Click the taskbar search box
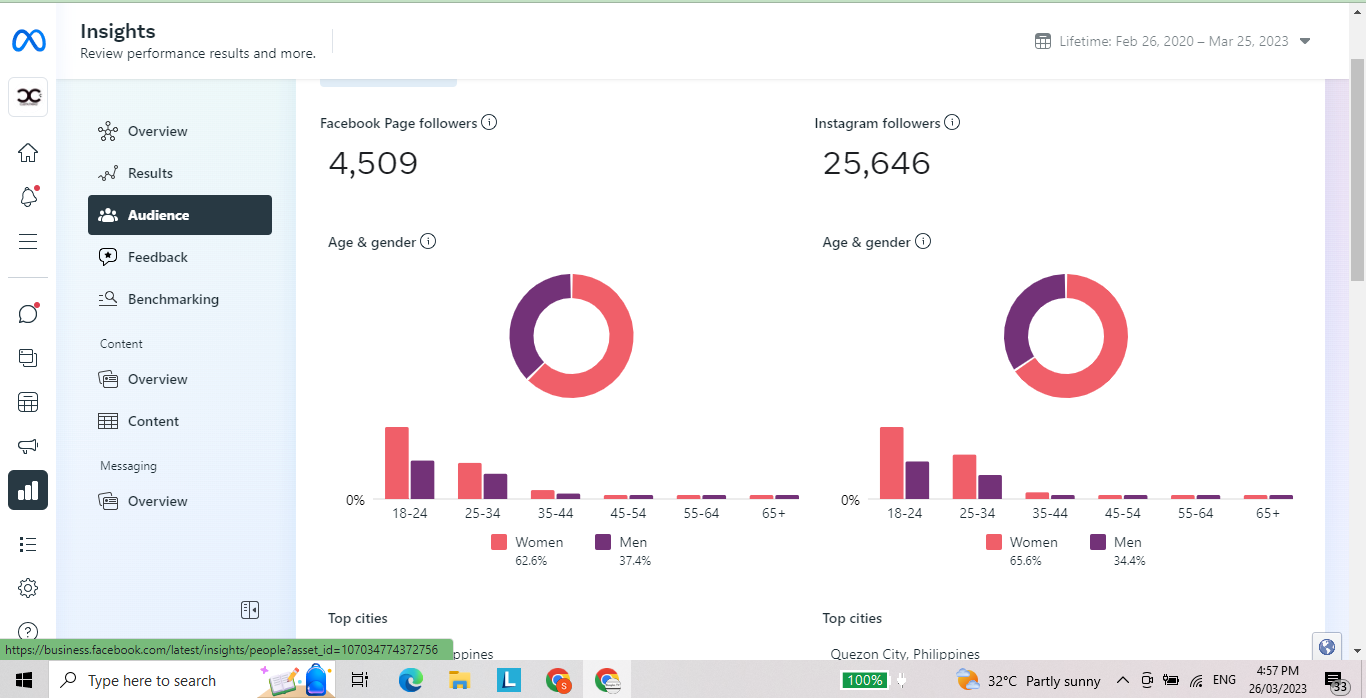Screen dimensions: 1366x698 tap(190, 680)
